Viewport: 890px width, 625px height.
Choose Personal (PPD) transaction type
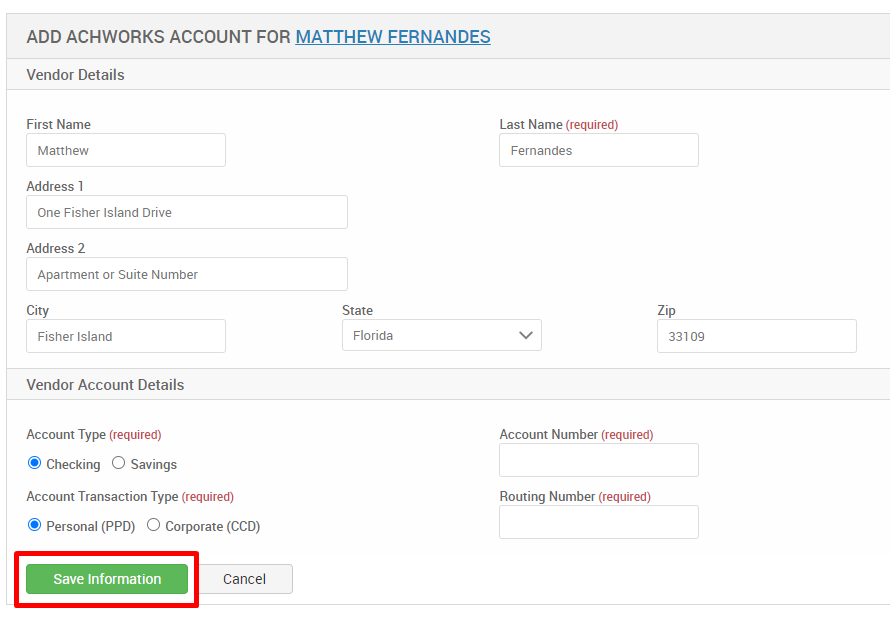point(34,525)
